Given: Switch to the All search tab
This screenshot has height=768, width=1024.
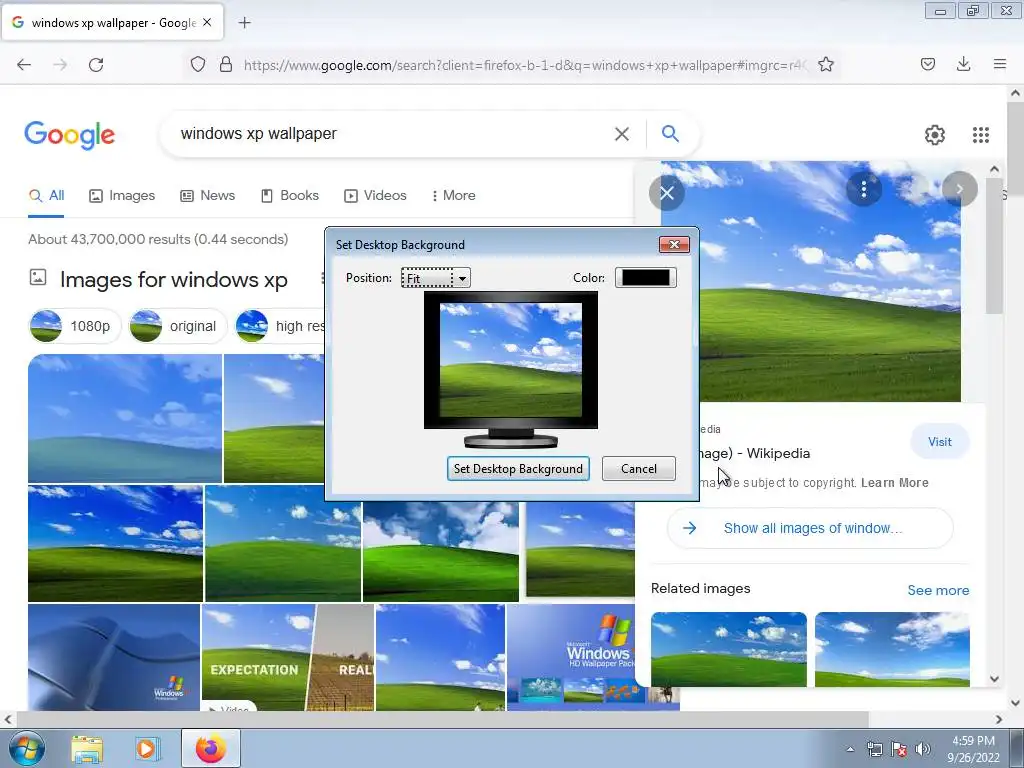Looking at the screenshot, I should 47,195.
